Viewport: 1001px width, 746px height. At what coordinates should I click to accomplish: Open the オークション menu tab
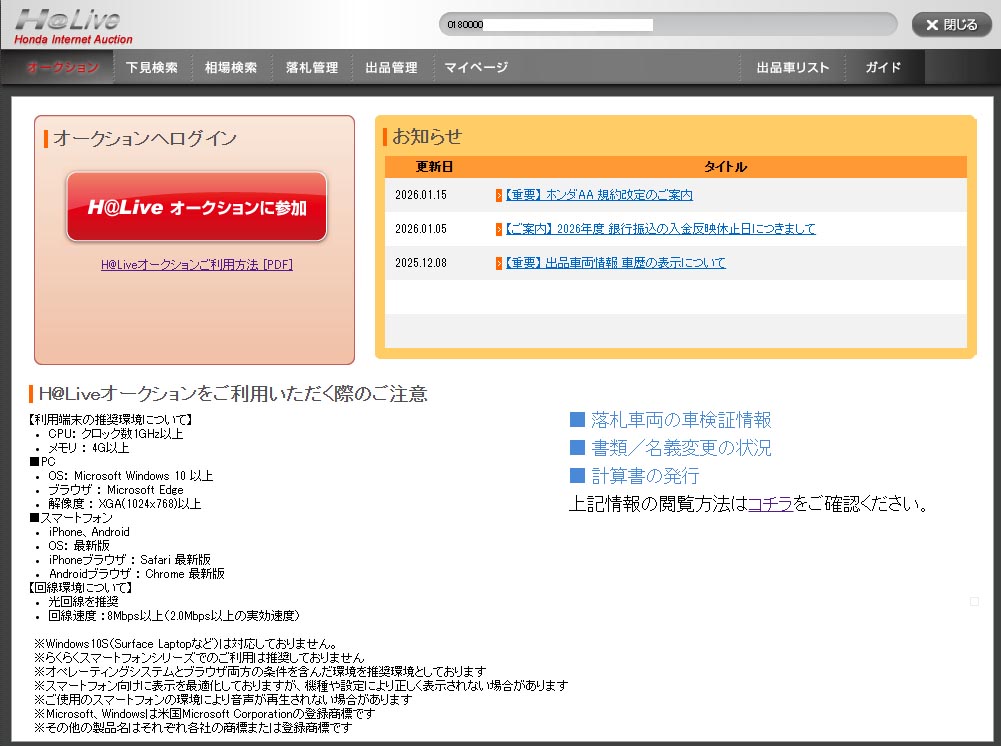tap(63, 68)
